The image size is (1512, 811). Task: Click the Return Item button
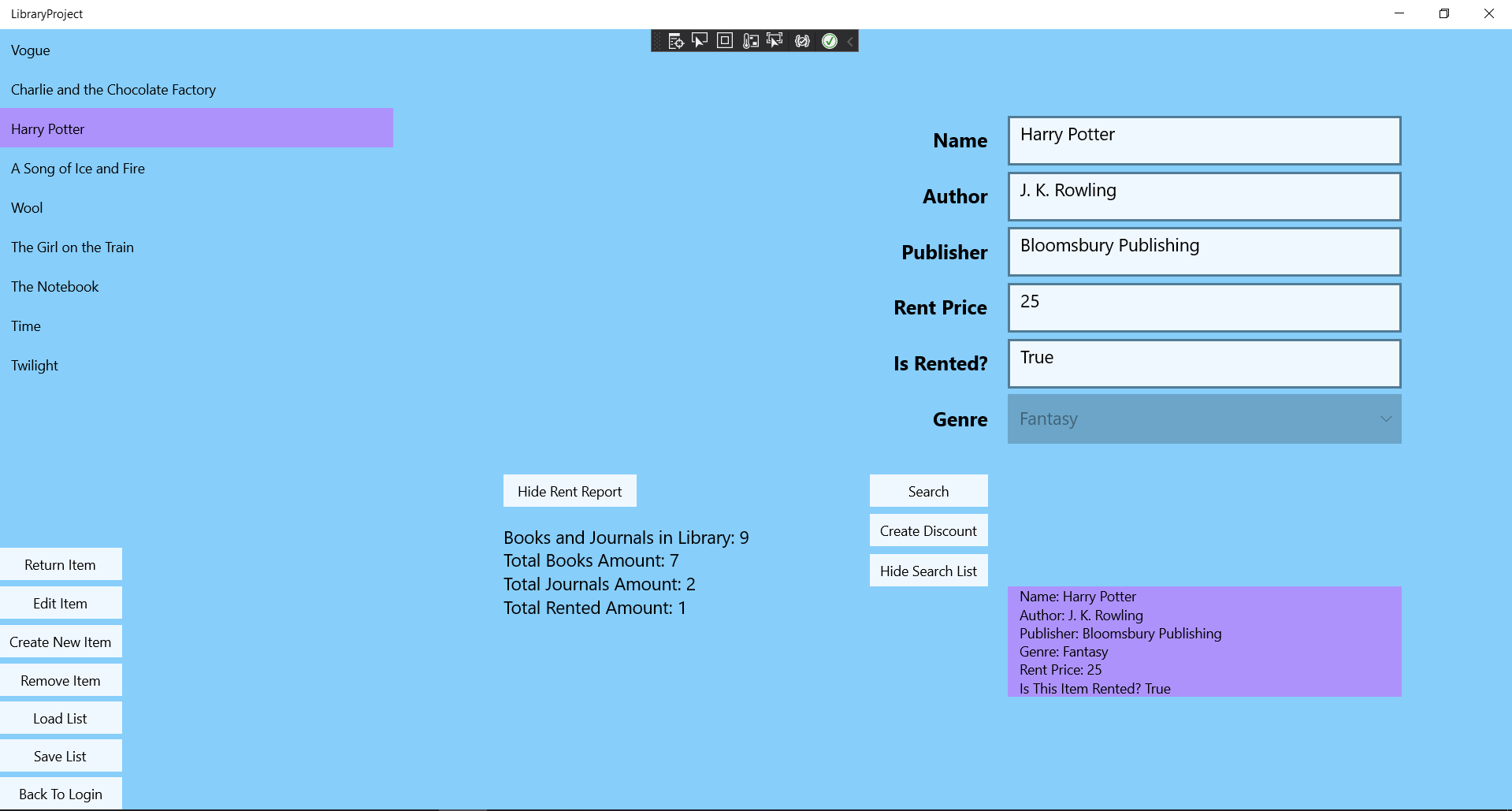click(x=61, y=564)
